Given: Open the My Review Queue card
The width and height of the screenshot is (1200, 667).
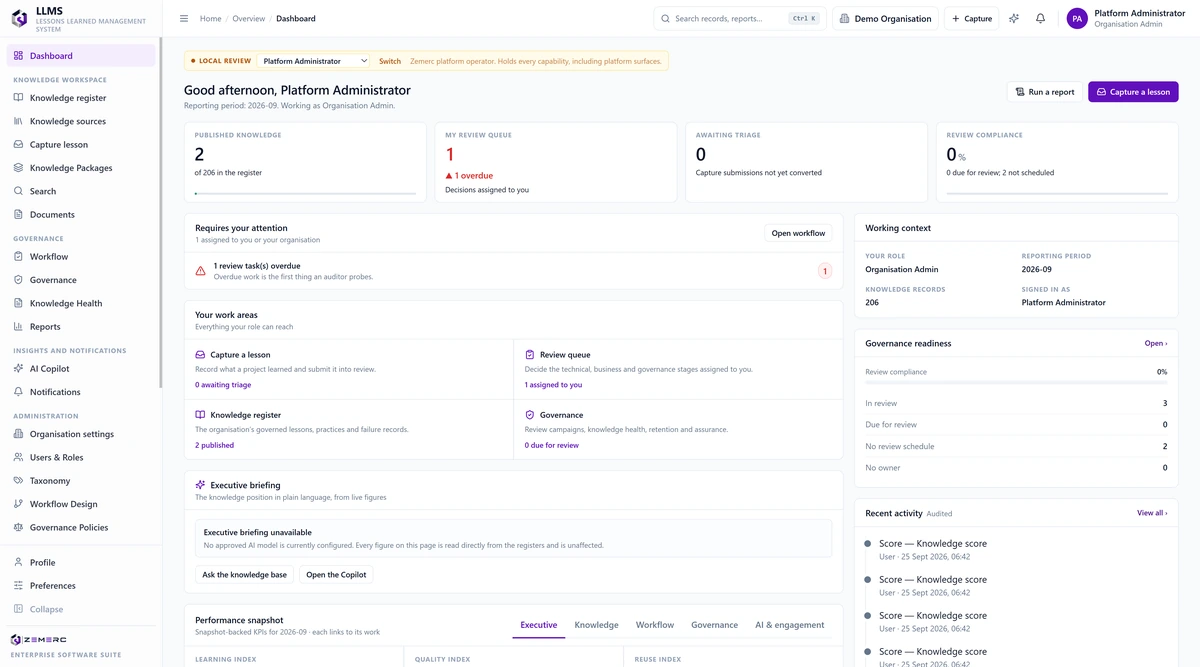Looking at the screenshot, I should 556,162.
